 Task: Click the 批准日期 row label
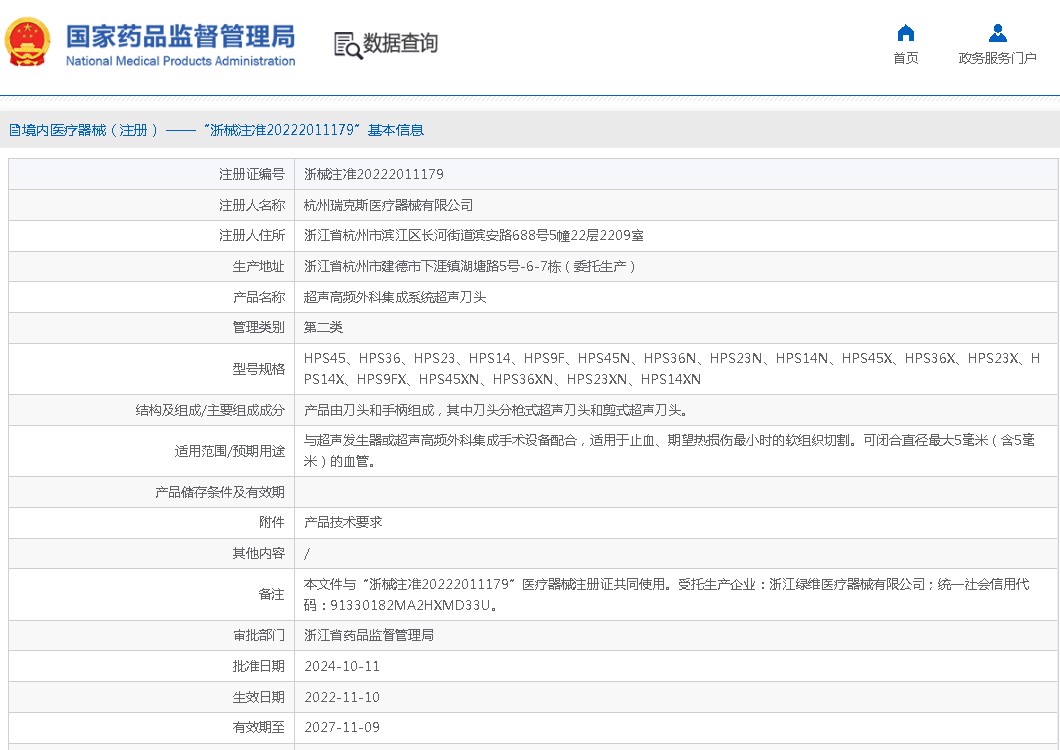258,666
